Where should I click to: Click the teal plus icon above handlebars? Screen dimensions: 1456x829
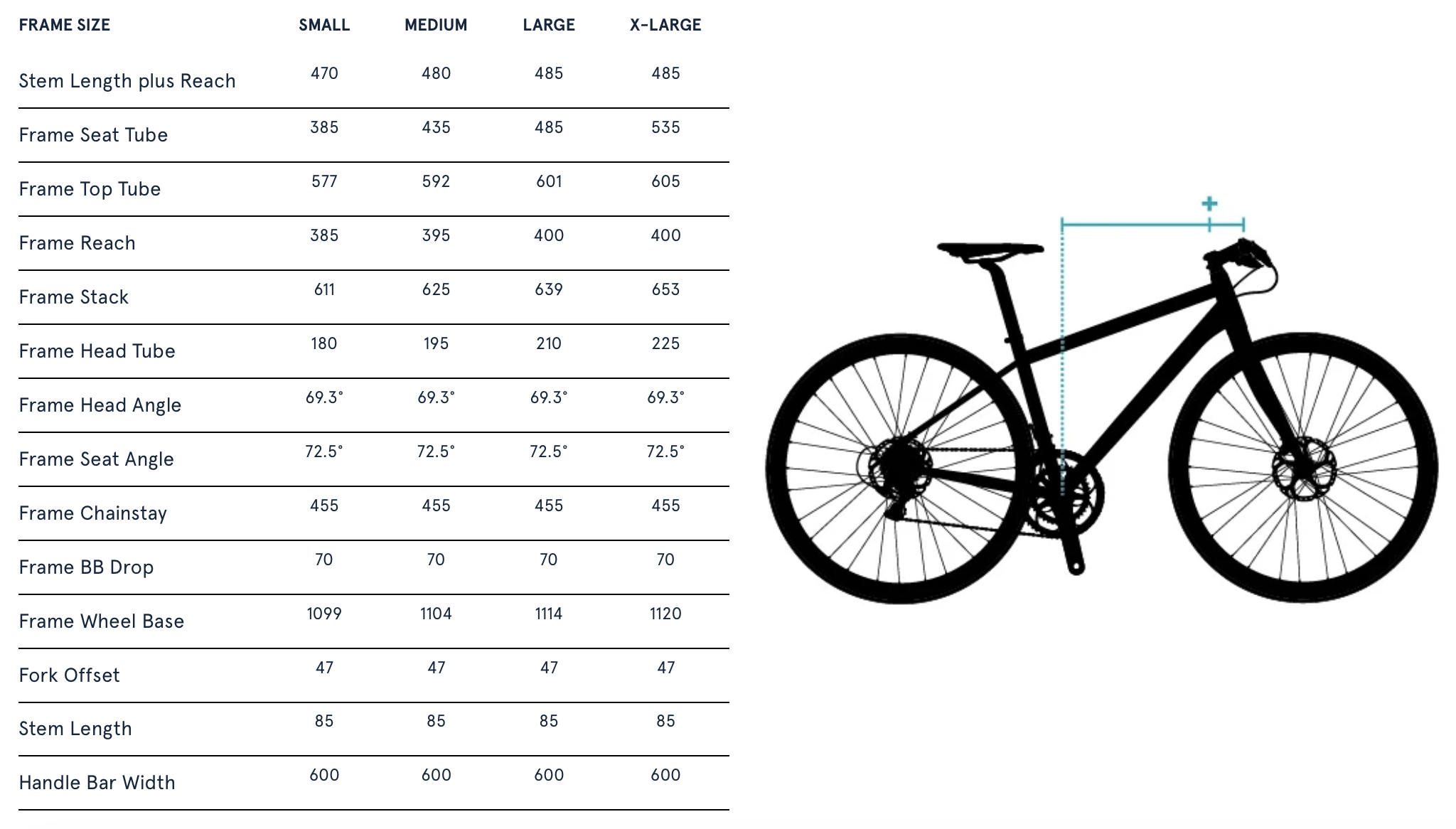[1209, 204]
